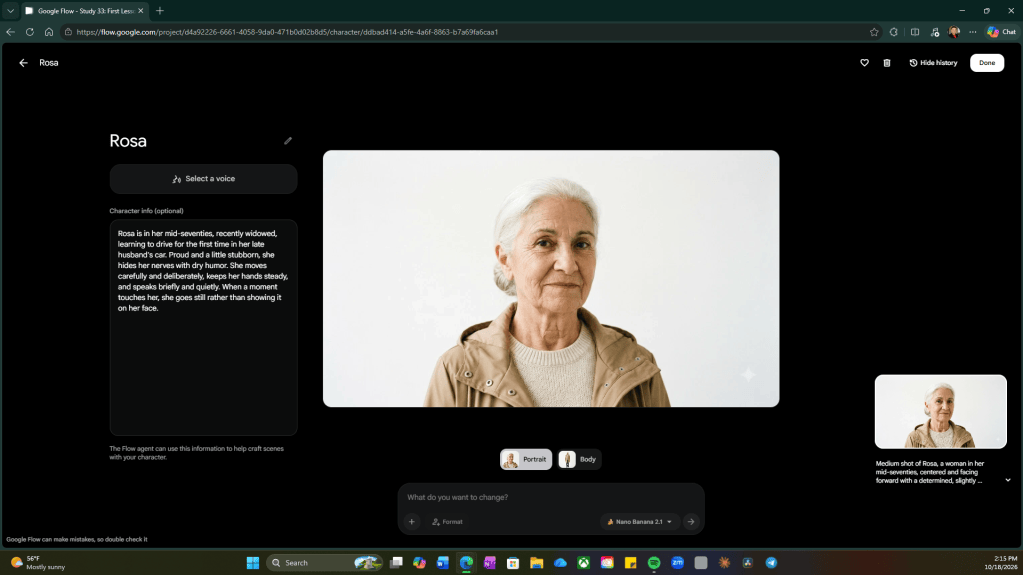Viewport: 1023px width, 575px height.
Task: Open the weather widget showing 56°F
Action: click(x=39, y=563)
